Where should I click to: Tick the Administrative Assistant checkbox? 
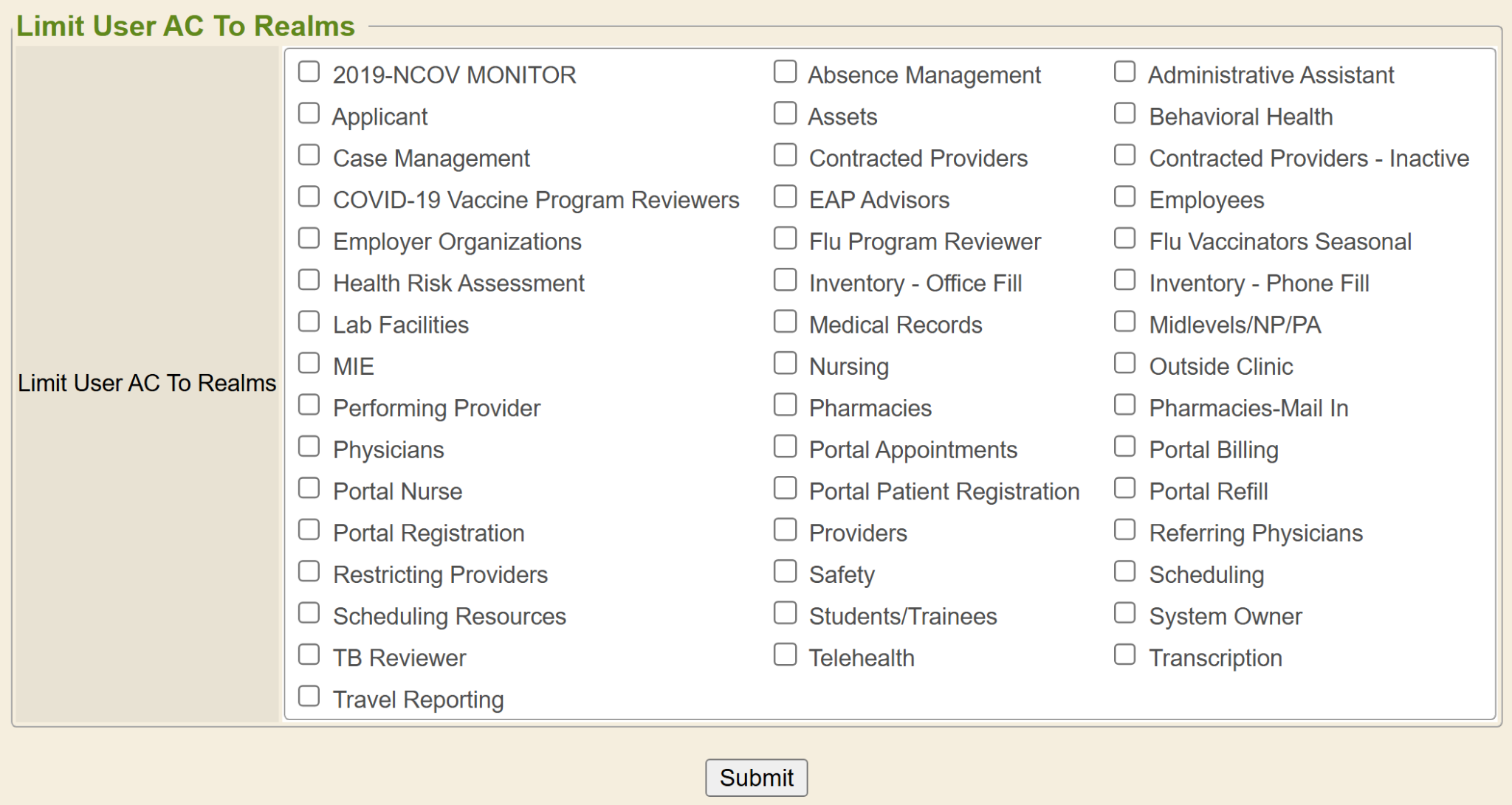point(1124,72)
